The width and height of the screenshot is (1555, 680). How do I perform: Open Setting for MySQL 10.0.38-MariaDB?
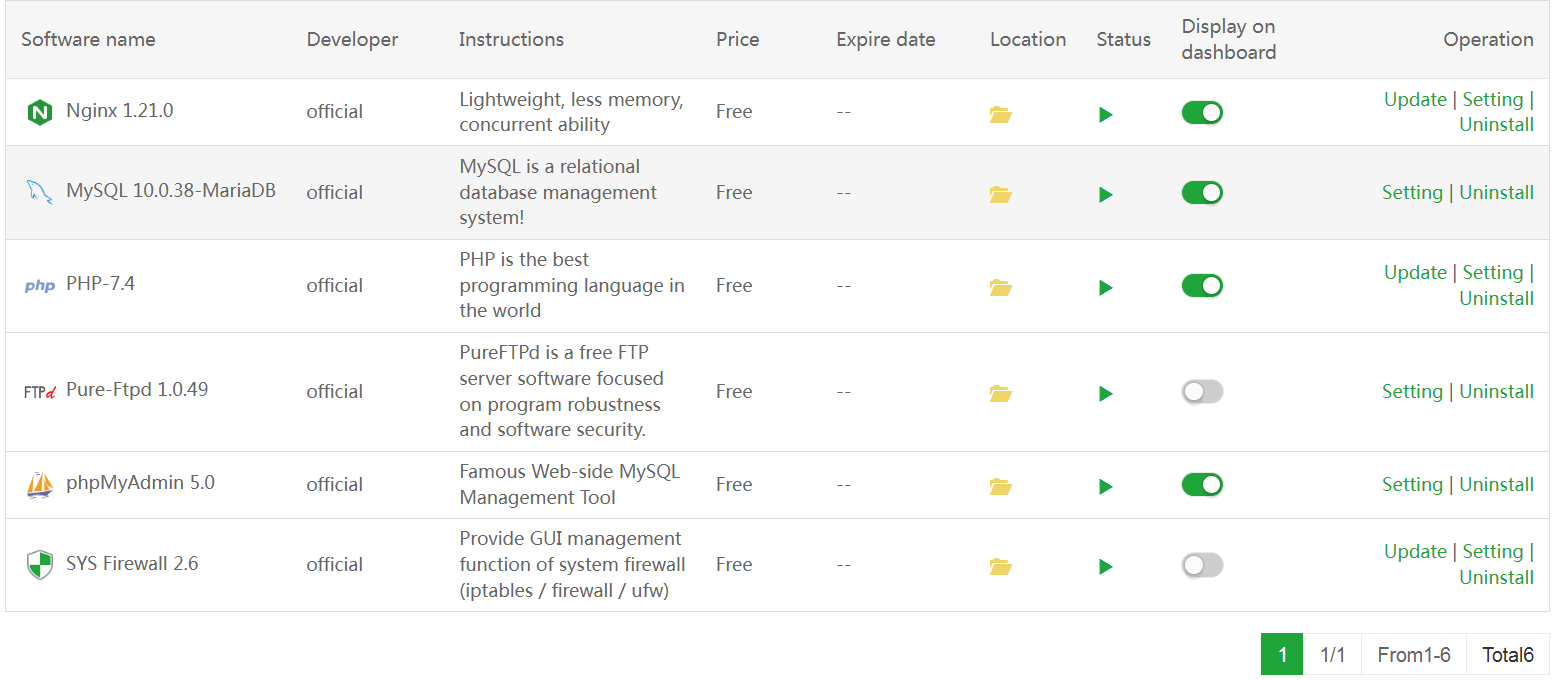[x=1411, y=192]
